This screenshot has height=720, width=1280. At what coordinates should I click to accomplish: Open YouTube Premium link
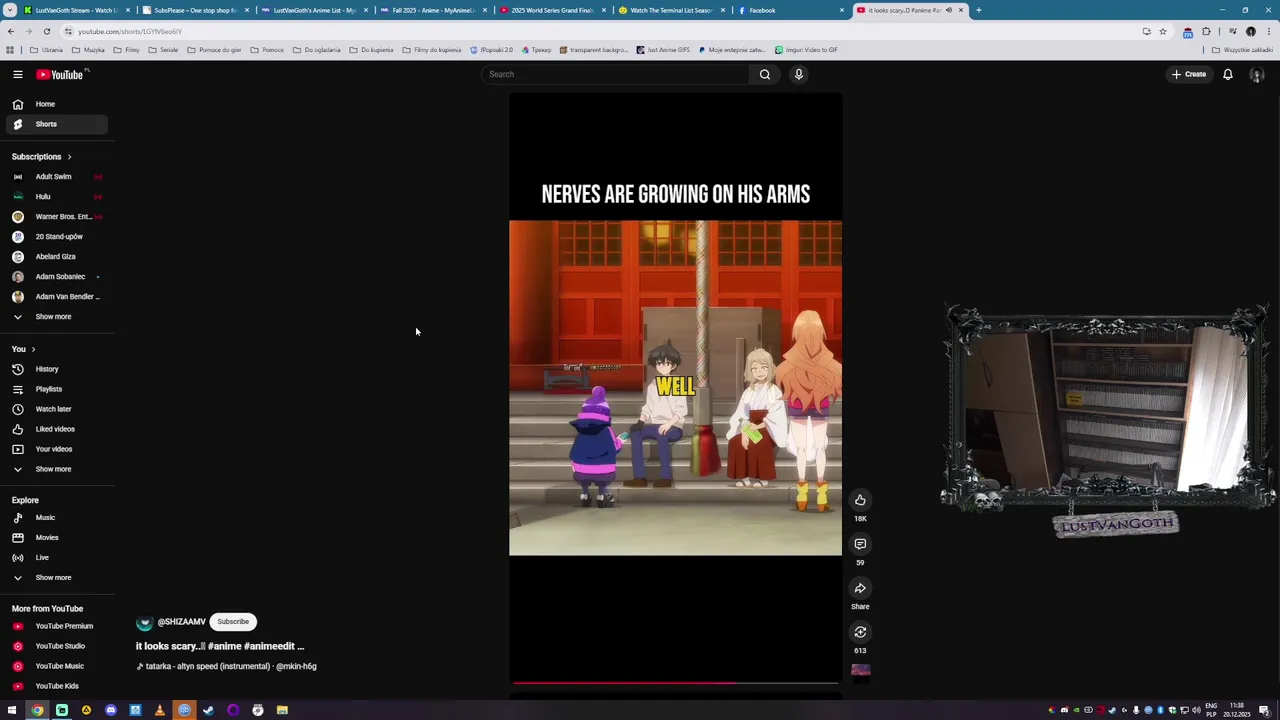[56, 626]
